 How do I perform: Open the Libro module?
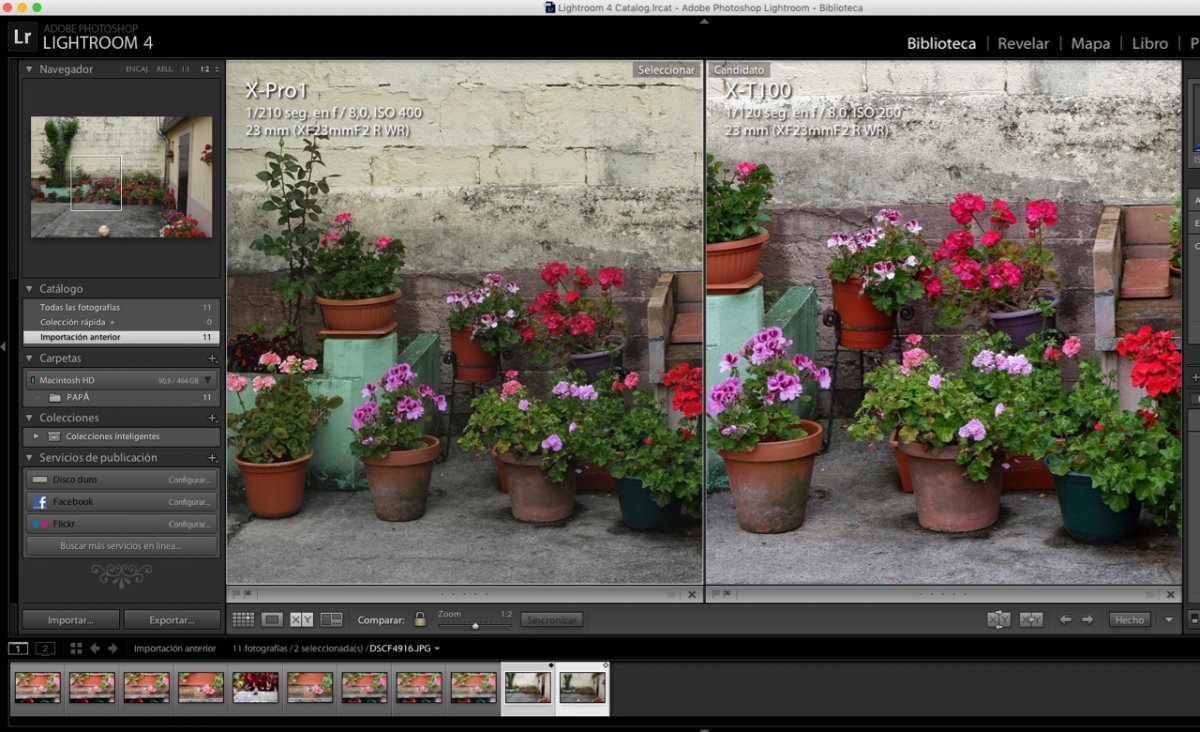1150,43
